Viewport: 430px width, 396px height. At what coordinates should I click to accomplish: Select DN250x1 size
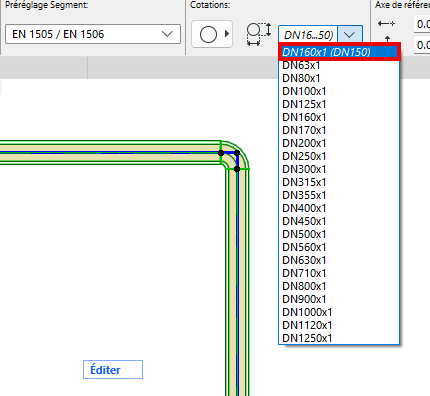pos(339,156)
